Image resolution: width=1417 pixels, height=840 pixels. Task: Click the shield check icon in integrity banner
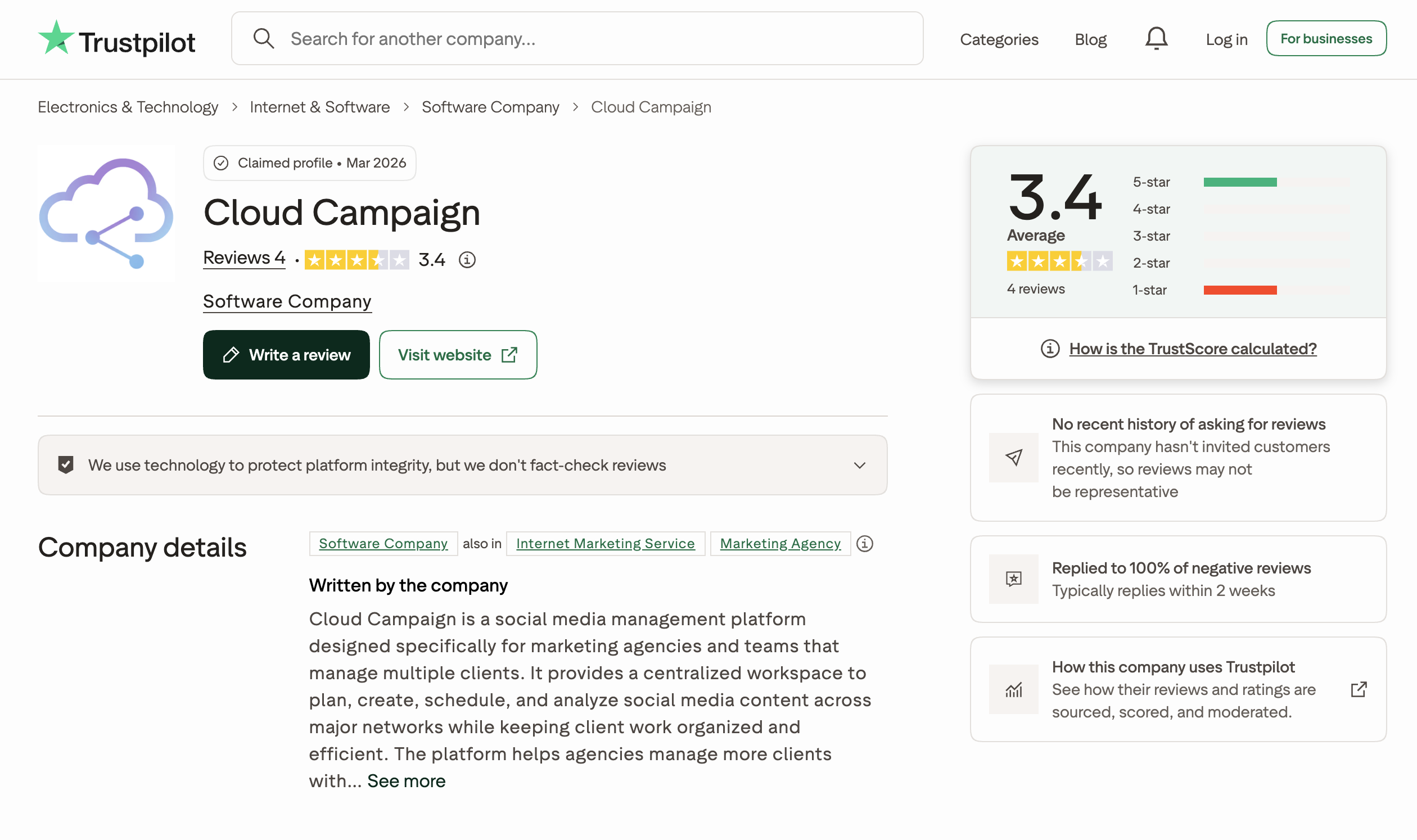(66, 465)
